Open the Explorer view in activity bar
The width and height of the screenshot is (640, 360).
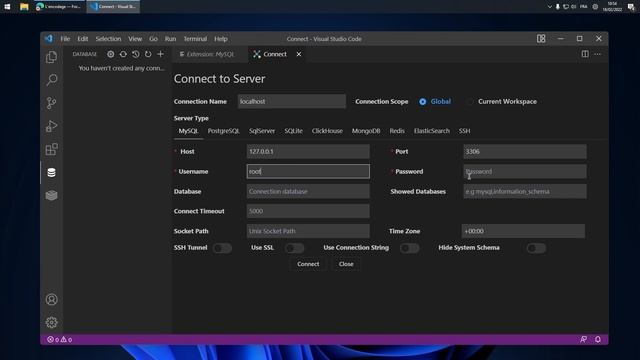pos(51,57)
